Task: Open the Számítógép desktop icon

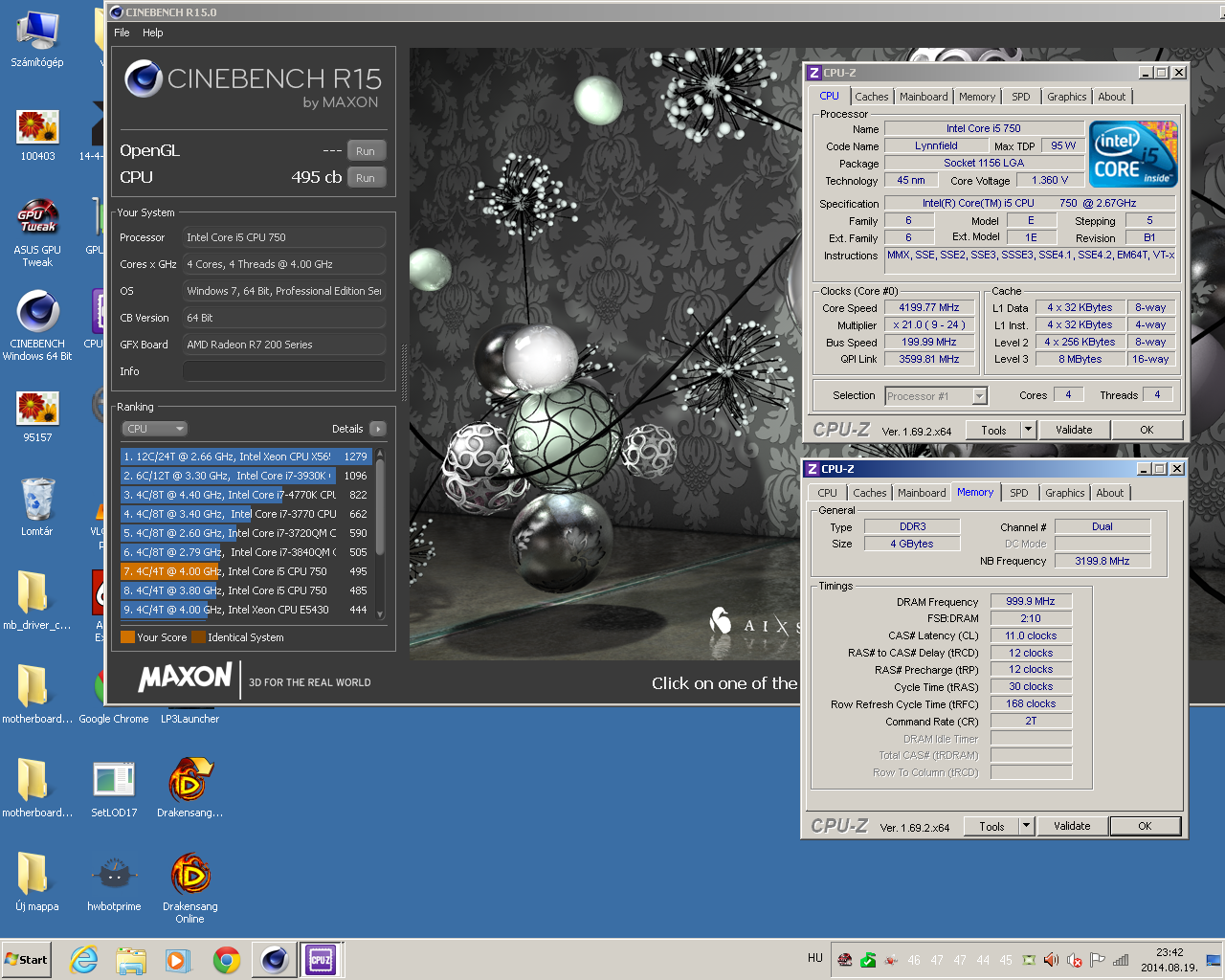Action: pos(37,40)
